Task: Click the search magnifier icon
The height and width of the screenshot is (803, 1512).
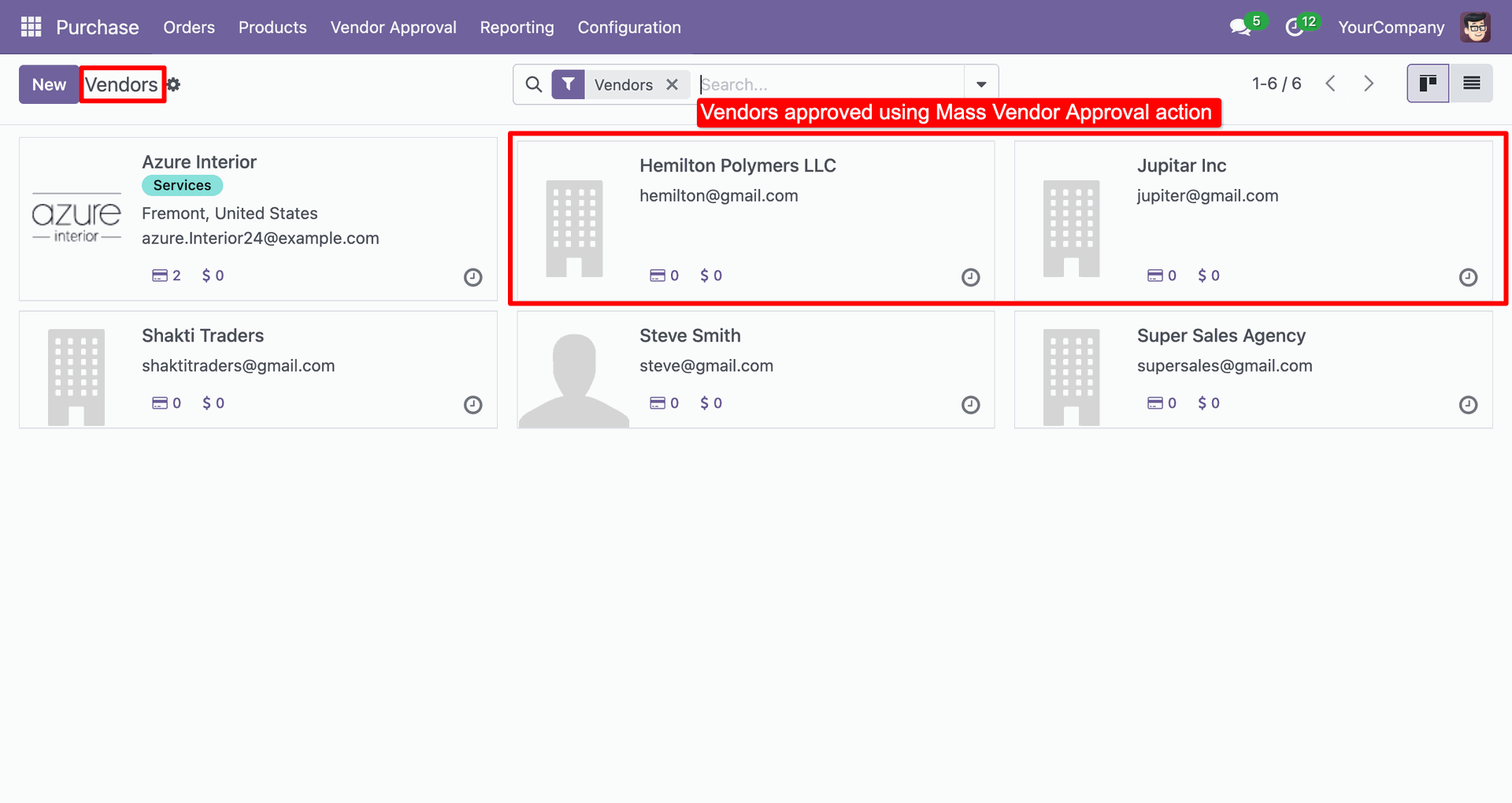Action: 533,84
